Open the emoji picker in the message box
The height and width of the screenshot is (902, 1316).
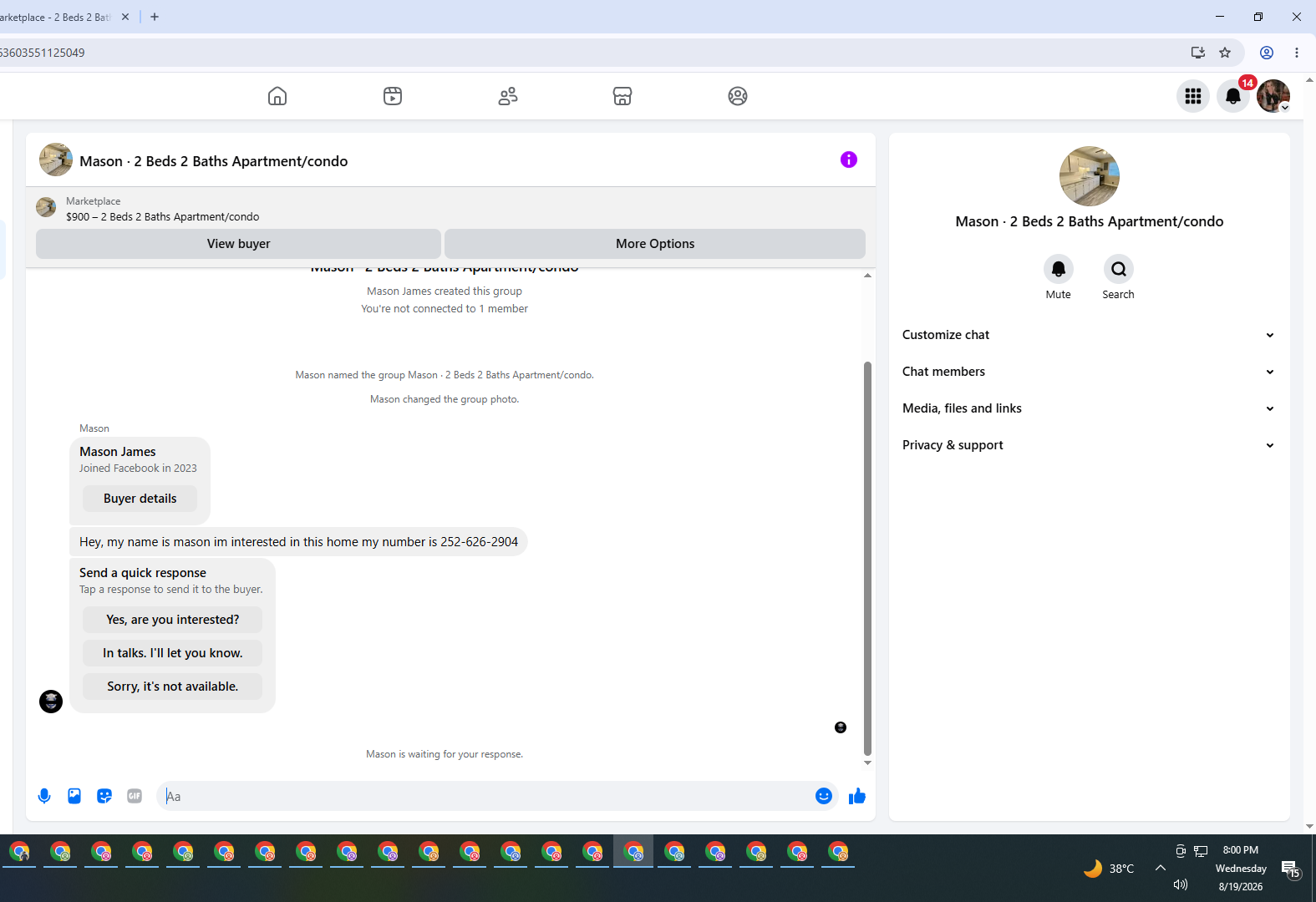point(824,796)
